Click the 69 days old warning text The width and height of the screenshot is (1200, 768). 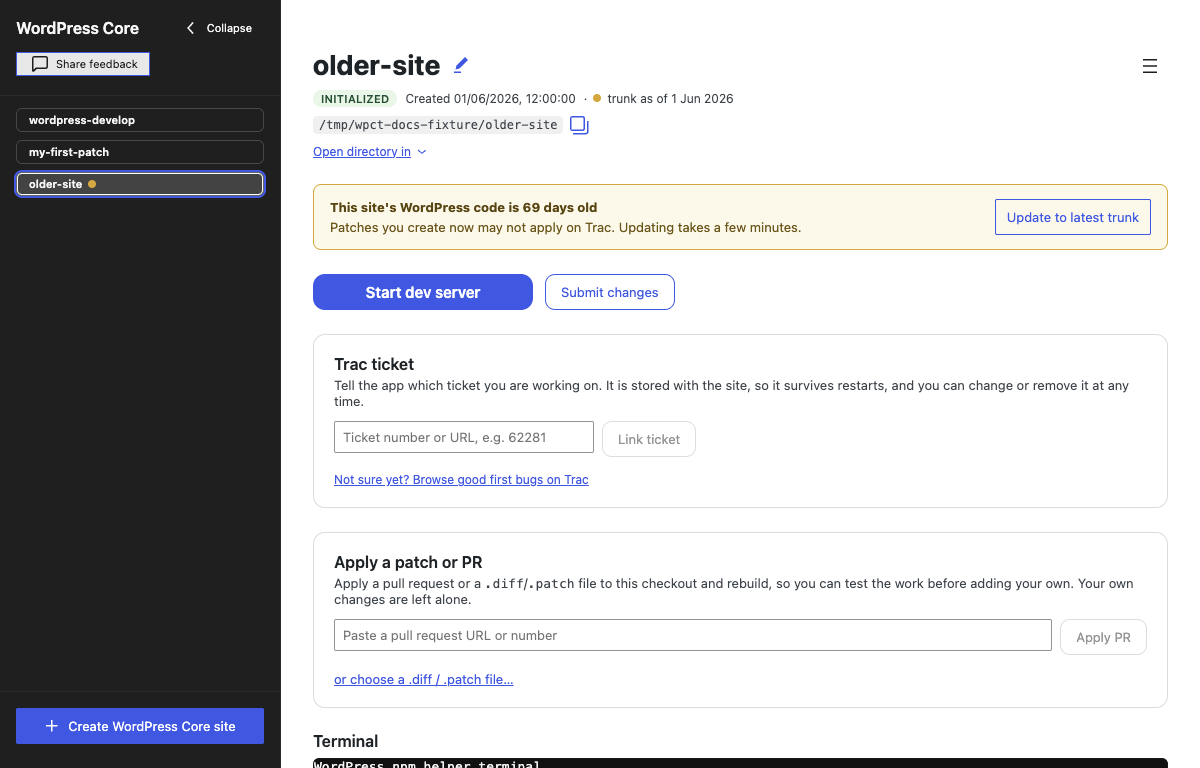click(464, 208)
